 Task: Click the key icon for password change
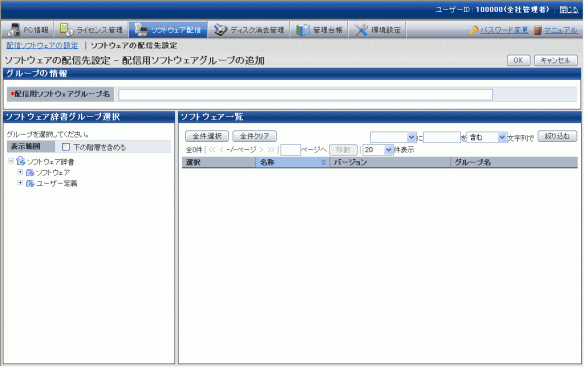click(474, 30)
